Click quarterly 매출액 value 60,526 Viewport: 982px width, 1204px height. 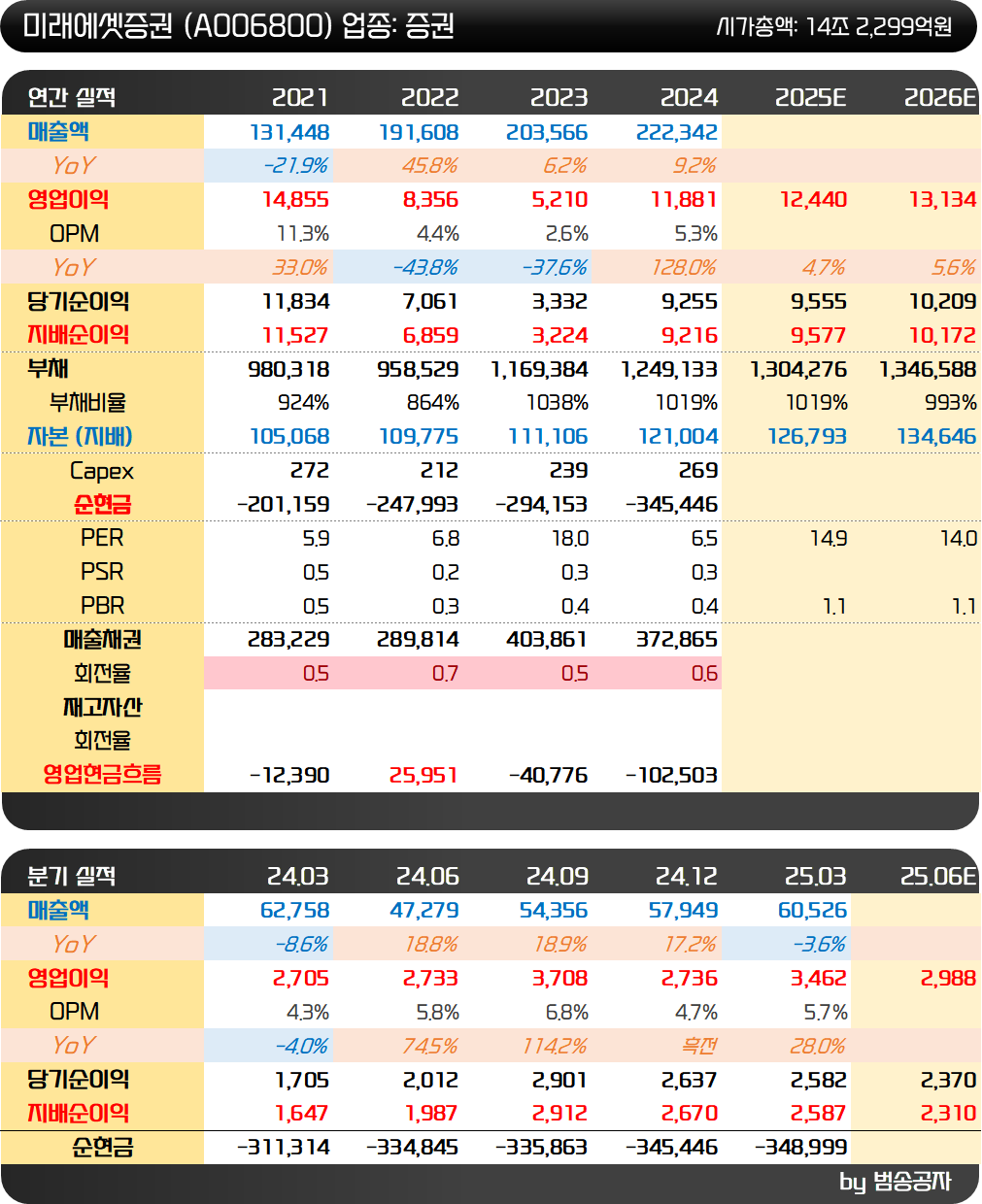coord(813,911)
